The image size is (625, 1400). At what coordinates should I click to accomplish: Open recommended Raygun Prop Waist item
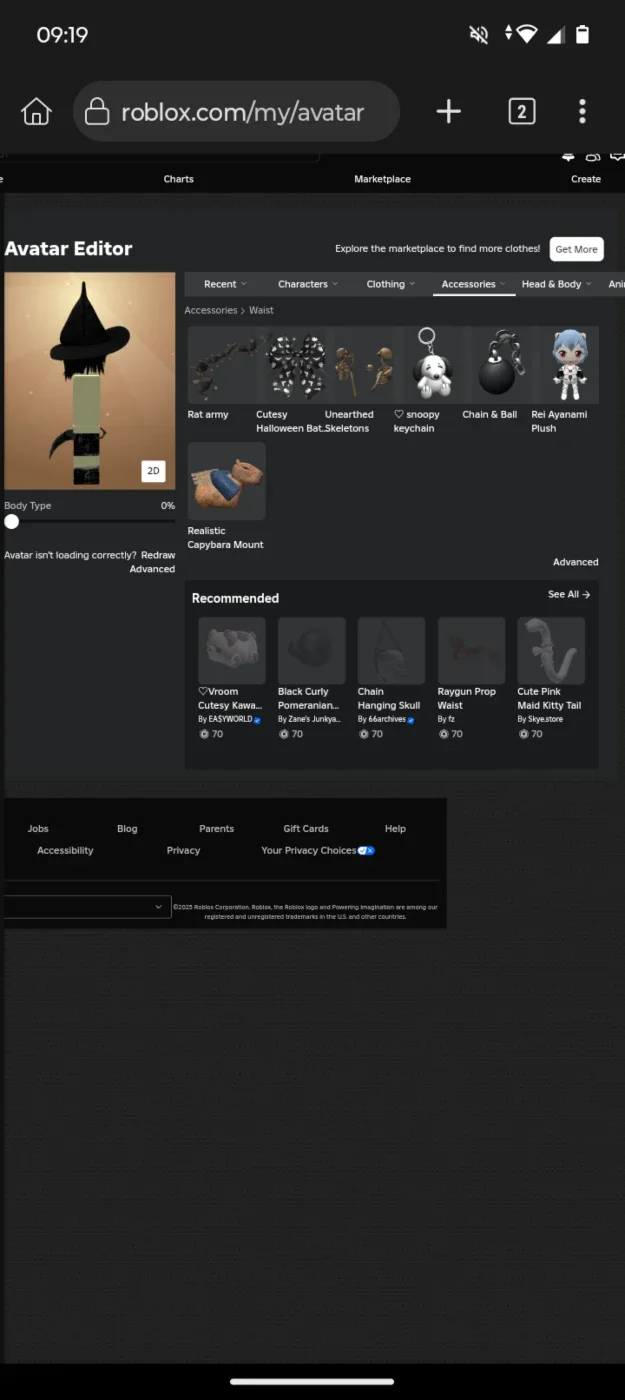(471, 651)
